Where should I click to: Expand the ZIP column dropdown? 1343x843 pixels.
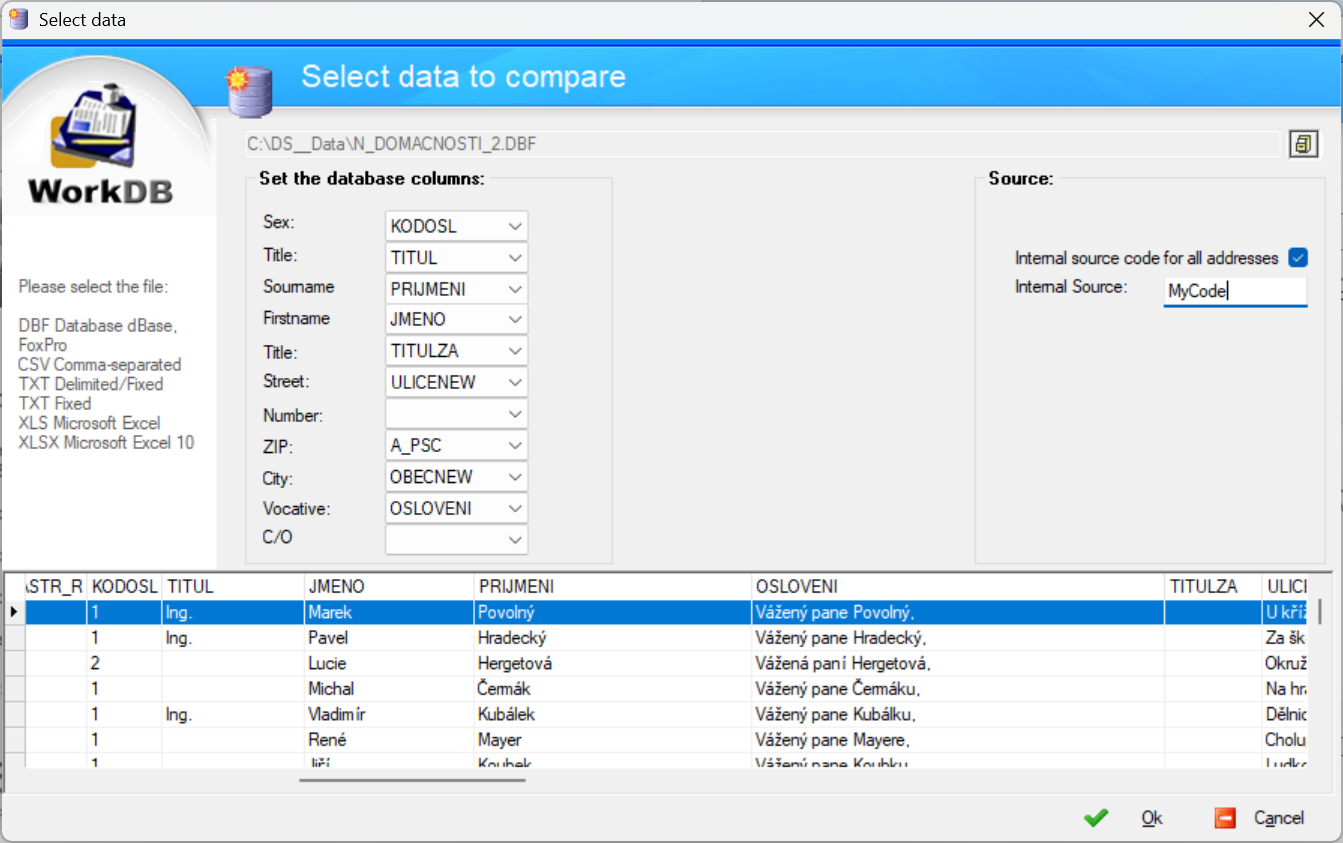515,445
